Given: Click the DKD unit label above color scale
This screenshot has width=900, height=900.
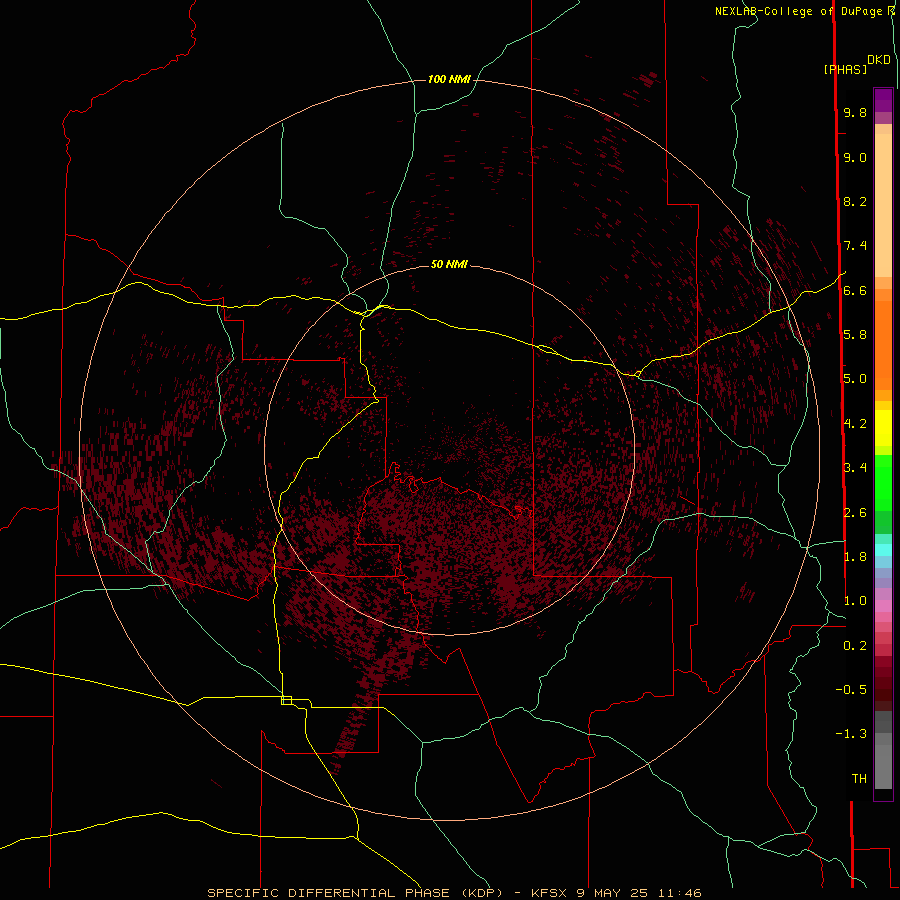Looking at the screenshot, I should point(879,60).
